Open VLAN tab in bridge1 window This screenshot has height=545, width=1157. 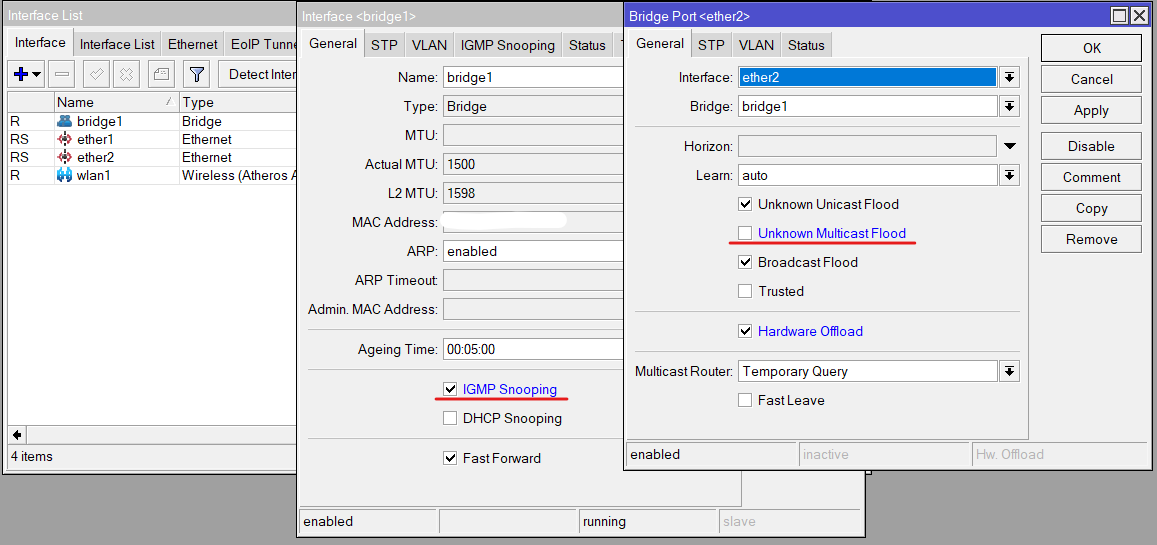point(429,46)
